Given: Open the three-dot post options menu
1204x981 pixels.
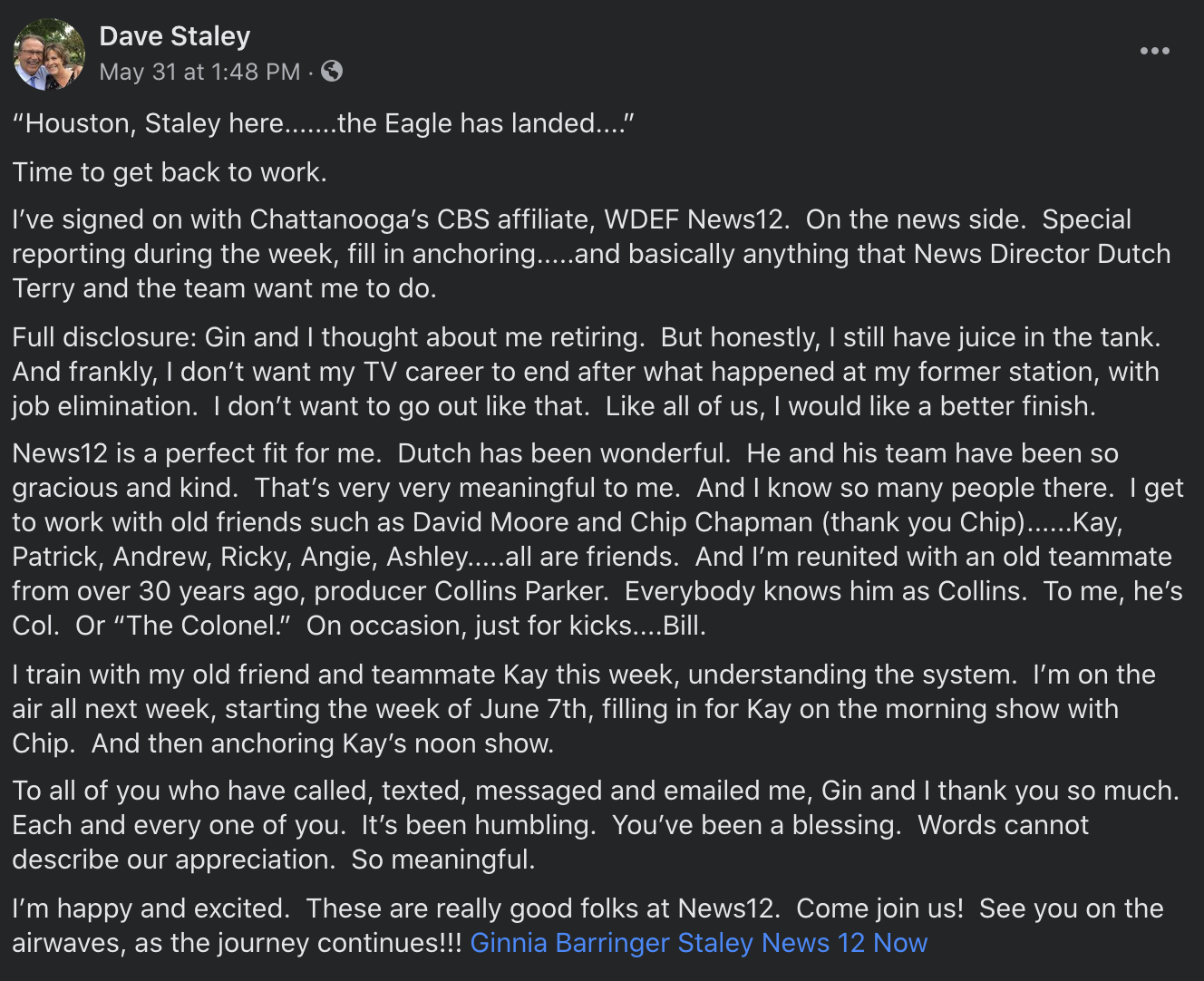Looking at the screenshot, I should pyautogui.click(x=1154, y=51).
